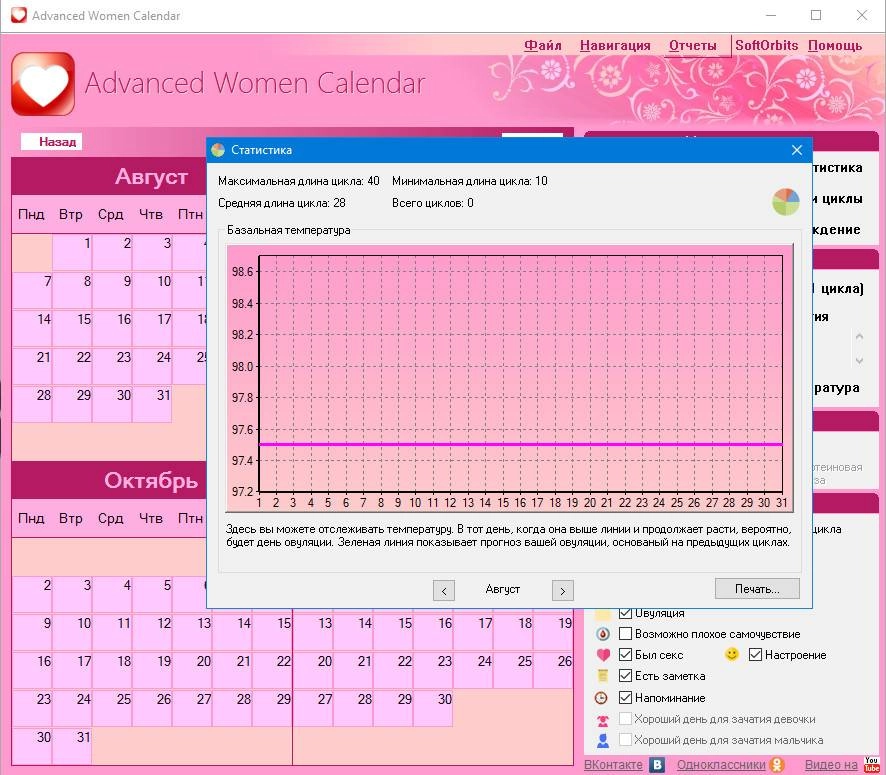Close the Статистика dialog
Screen dimensions: 886x775
(x=797, y=150)
